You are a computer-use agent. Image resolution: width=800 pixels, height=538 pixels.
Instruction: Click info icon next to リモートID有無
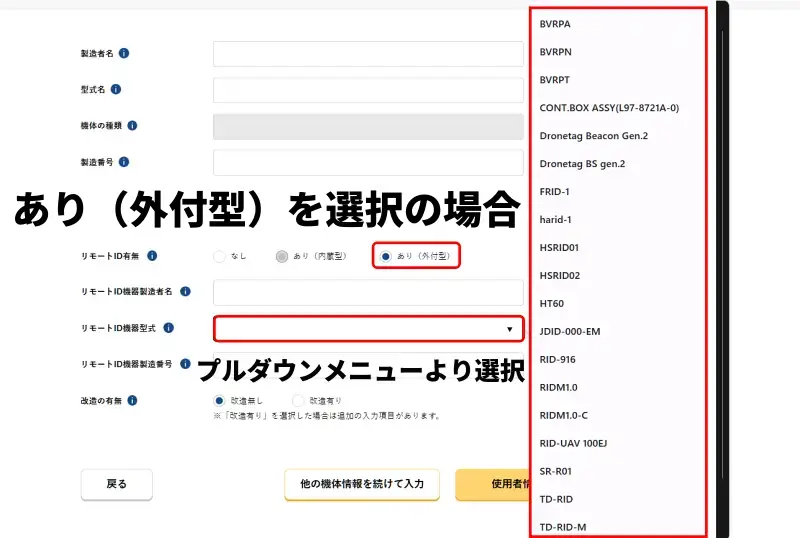tap(152, 256)
